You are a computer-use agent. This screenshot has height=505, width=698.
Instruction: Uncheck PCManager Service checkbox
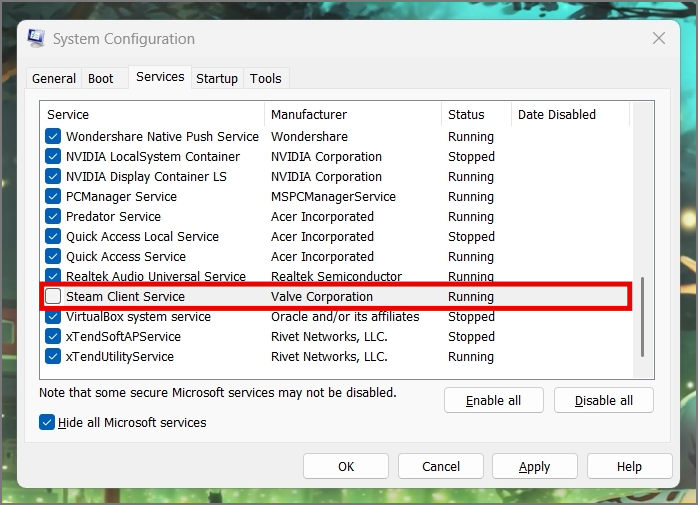53,196
